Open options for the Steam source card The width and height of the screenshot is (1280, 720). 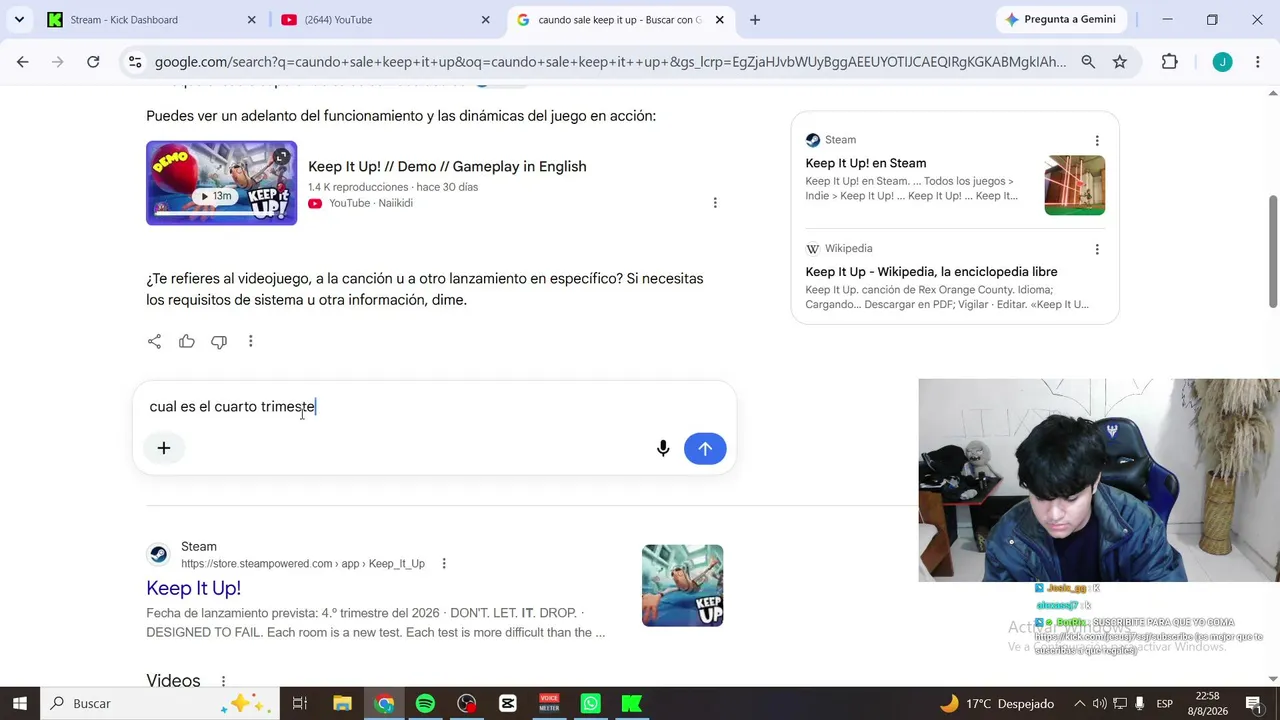point(1097,141)
